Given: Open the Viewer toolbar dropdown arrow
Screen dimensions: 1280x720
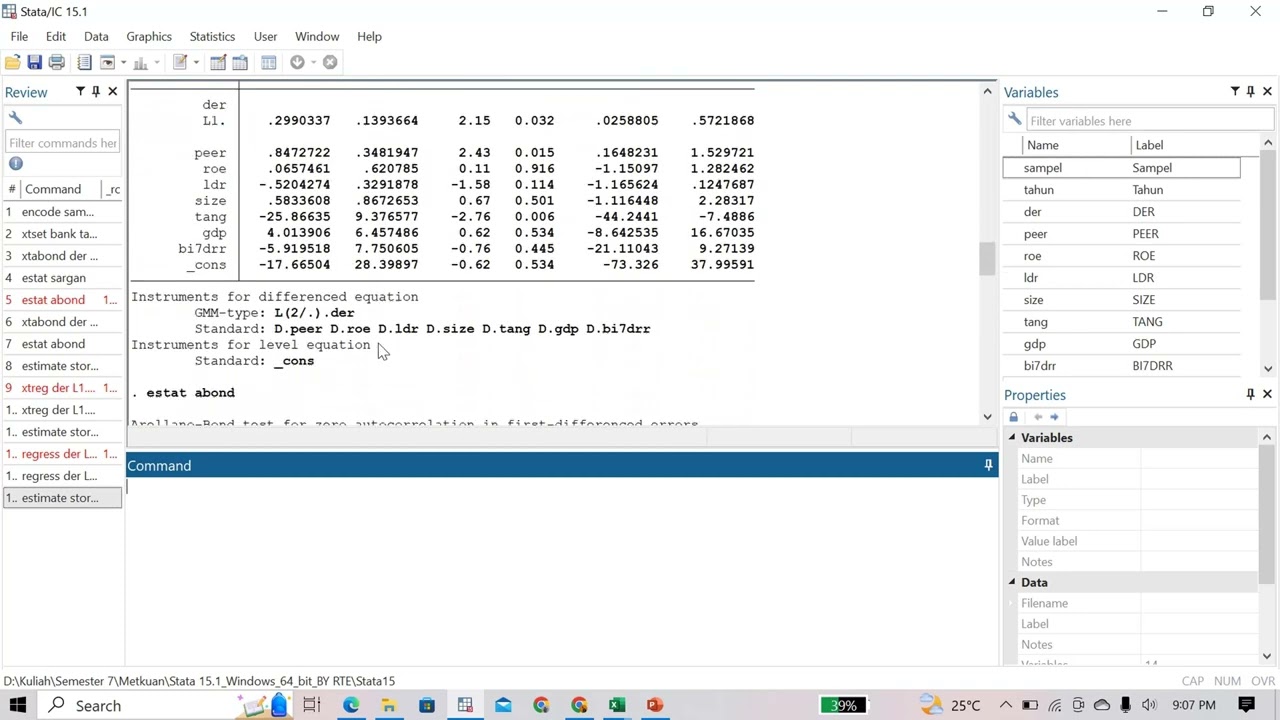Looking at the screenshot, I should (x=123, y=63).
